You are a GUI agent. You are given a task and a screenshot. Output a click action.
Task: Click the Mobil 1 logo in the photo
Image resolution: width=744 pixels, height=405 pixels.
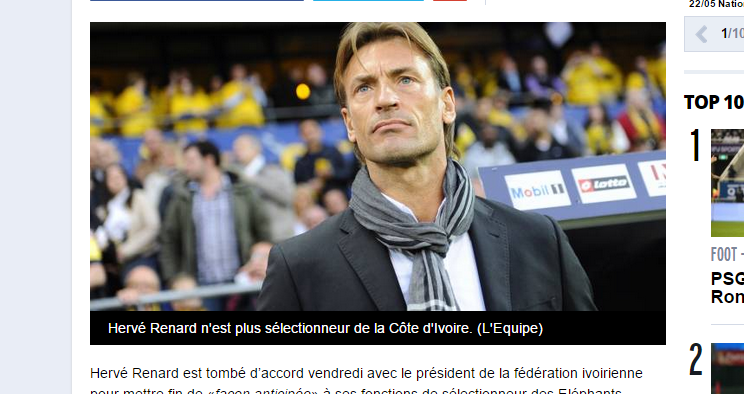537,191
